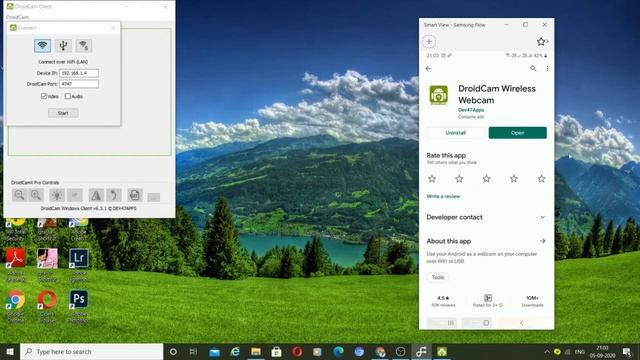Focus the Device IP input field

pyautogui.click(x=79, y=73)
